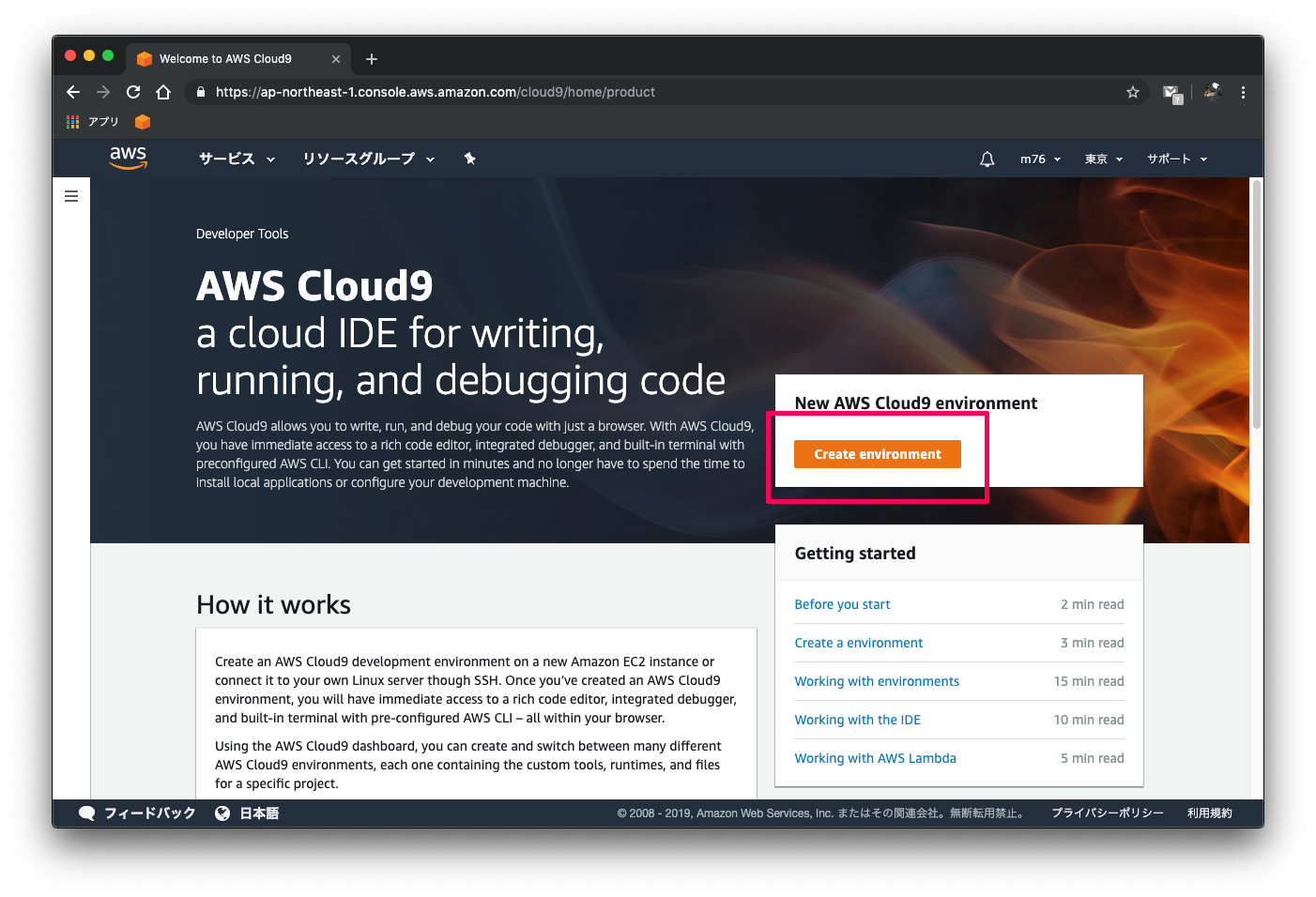Open the mail extension icon in toolbar
This screenshot has height=897, width=1316.
1171,93
